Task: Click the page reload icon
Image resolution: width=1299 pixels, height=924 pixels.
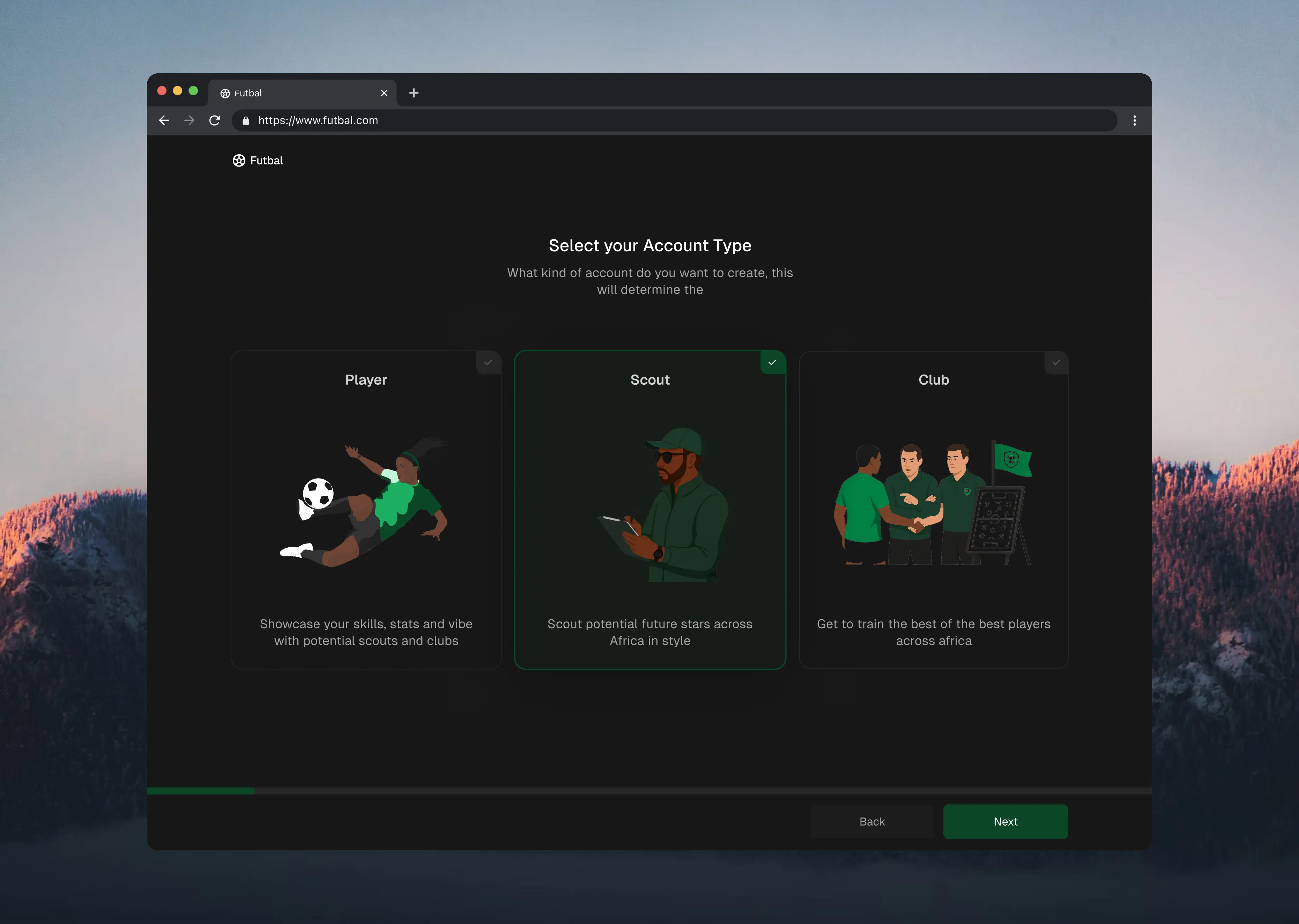Action: [x=214, y=121]
